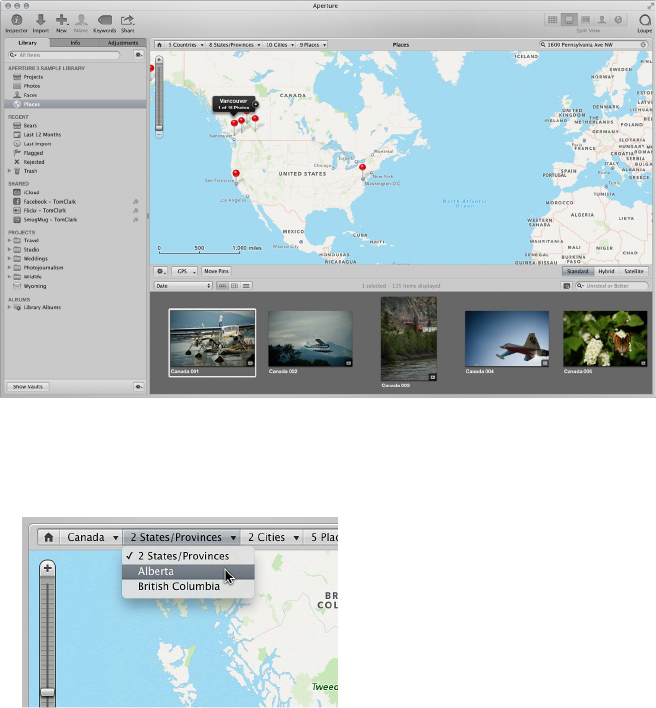This screenshot has height=708, width=656.
Task: Click the zoom-in plus button in the enlarged map
Action: (x=47, y=568)
